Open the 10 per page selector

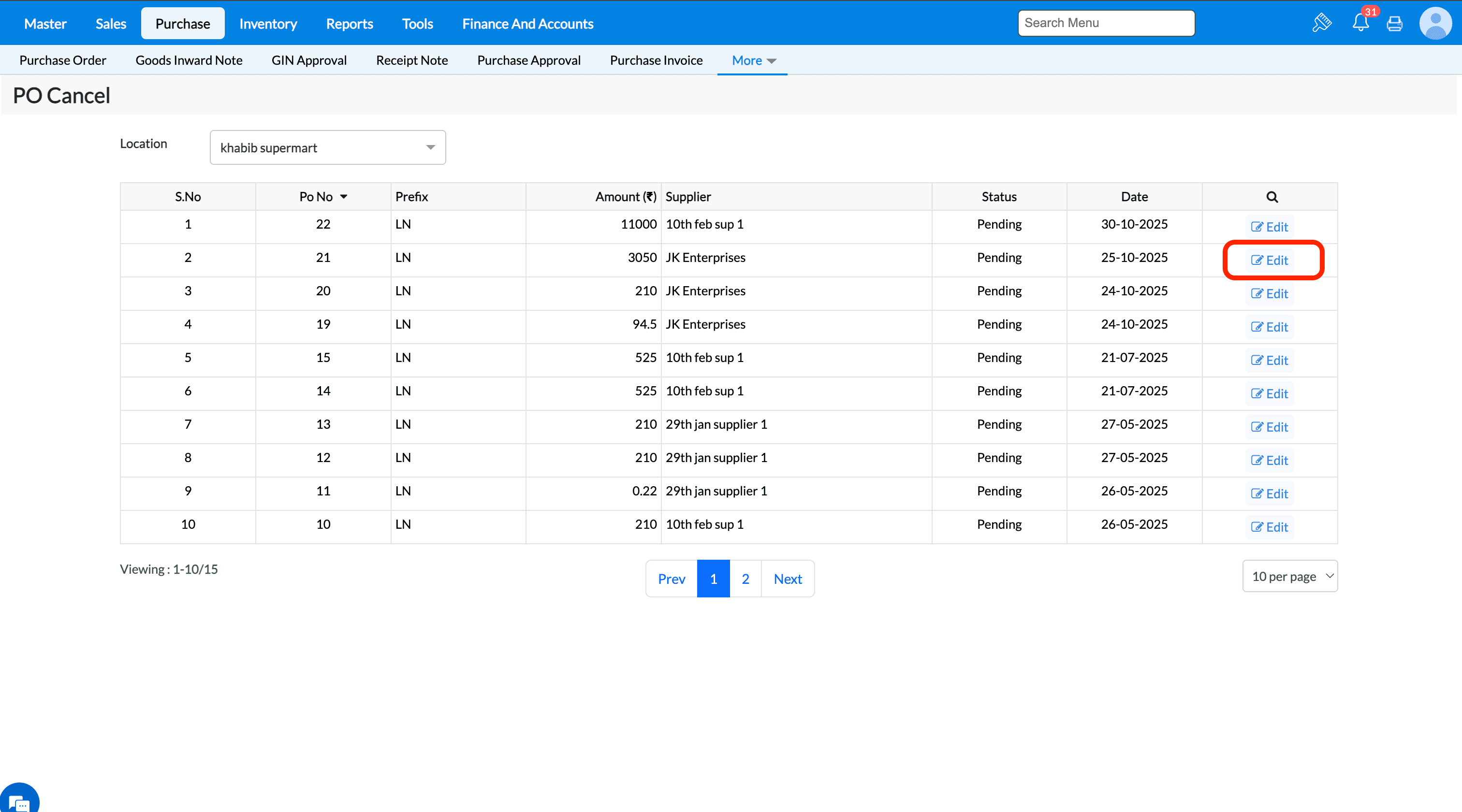click(x=1289, y=577)
